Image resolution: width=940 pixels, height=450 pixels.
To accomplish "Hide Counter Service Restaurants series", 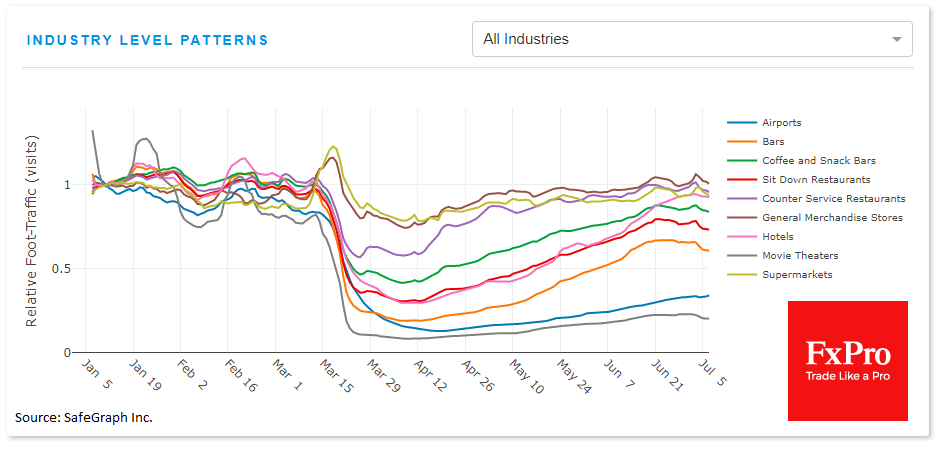I will click(833, 199).
